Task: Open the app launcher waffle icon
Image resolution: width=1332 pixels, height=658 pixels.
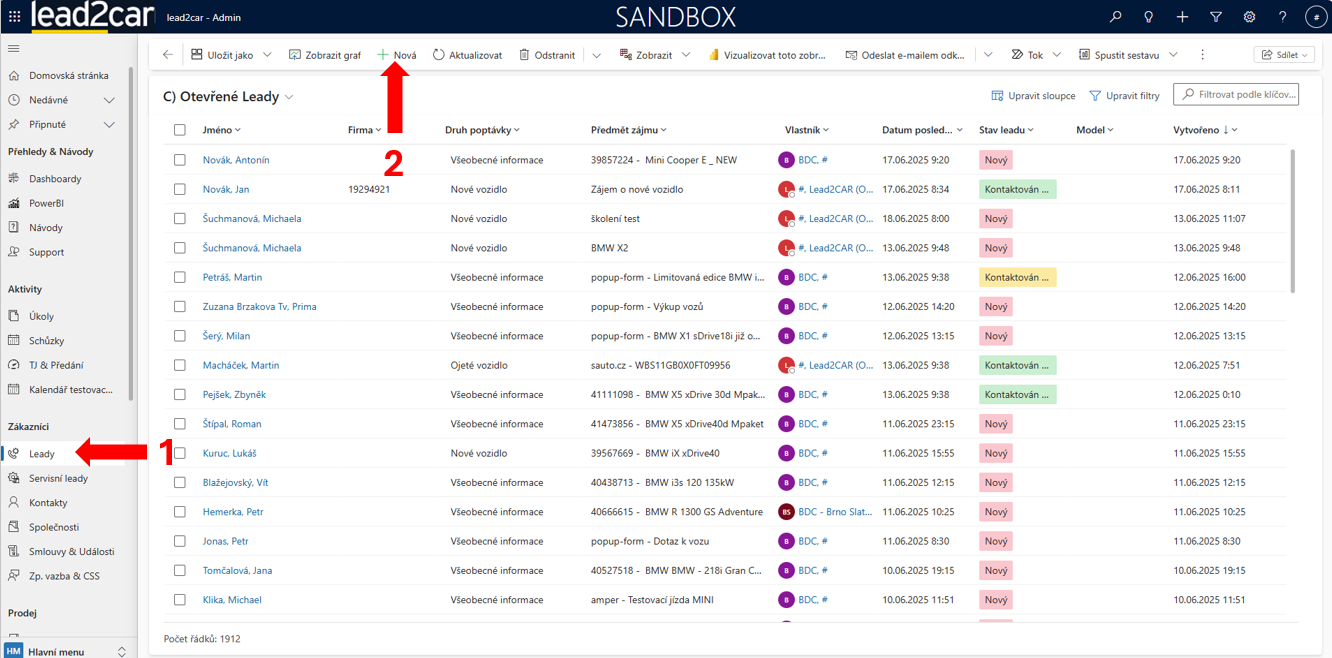Action: pos(14,17)
